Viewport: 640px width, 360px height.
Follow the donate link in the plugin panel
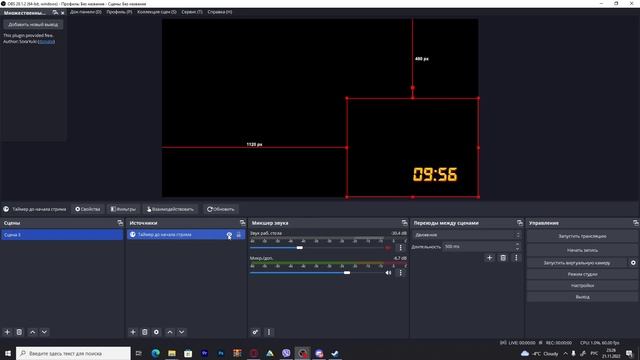[47, 41]
